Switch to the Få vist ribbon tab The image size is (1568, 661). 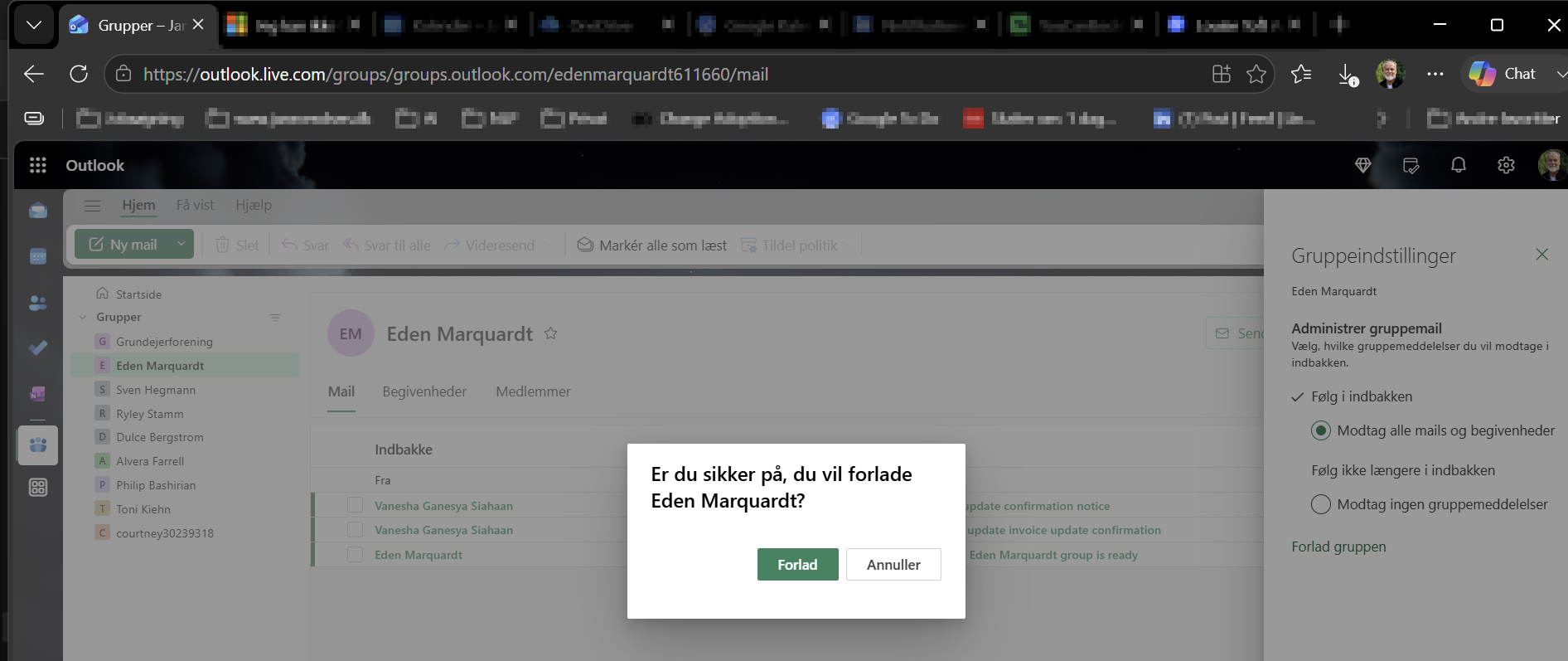[195, 205]
